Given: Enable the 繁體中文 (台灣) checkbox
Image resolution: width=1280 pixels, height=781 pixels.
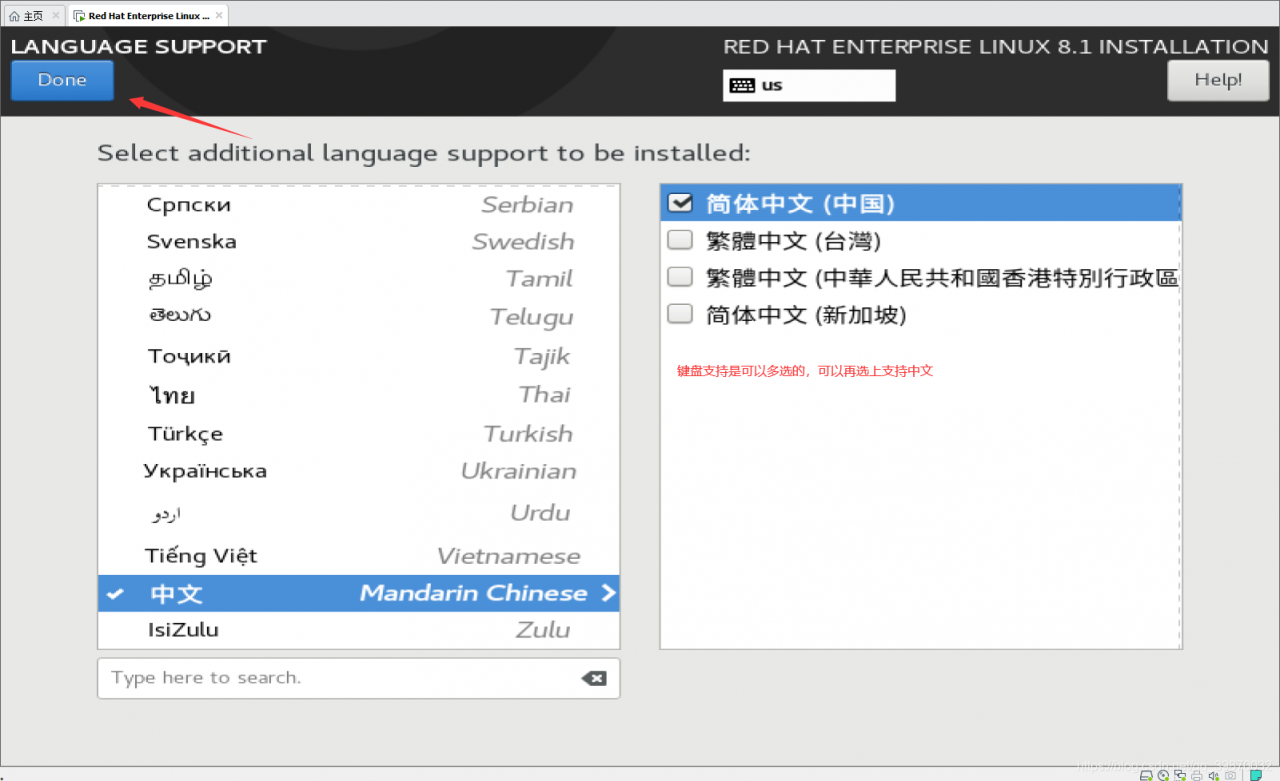Looking at the screenshot, I should (x=680, y=240).
